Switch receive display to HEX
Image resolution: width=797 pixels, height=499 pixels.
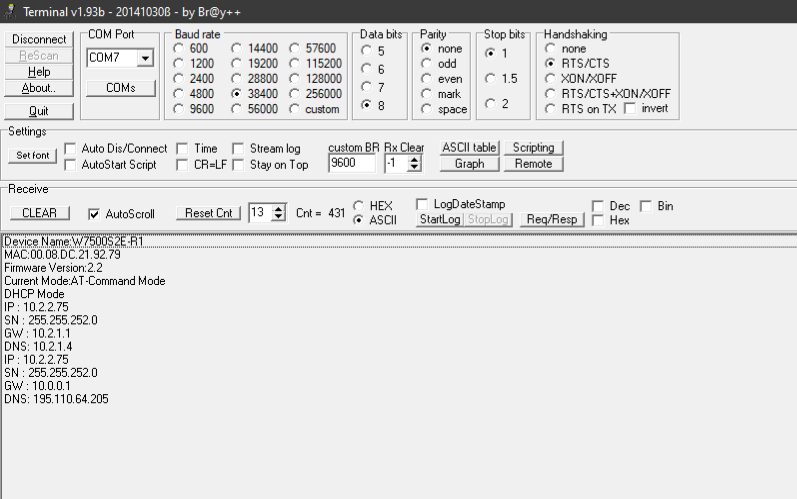pyautogui.click(x=359, y=206)
